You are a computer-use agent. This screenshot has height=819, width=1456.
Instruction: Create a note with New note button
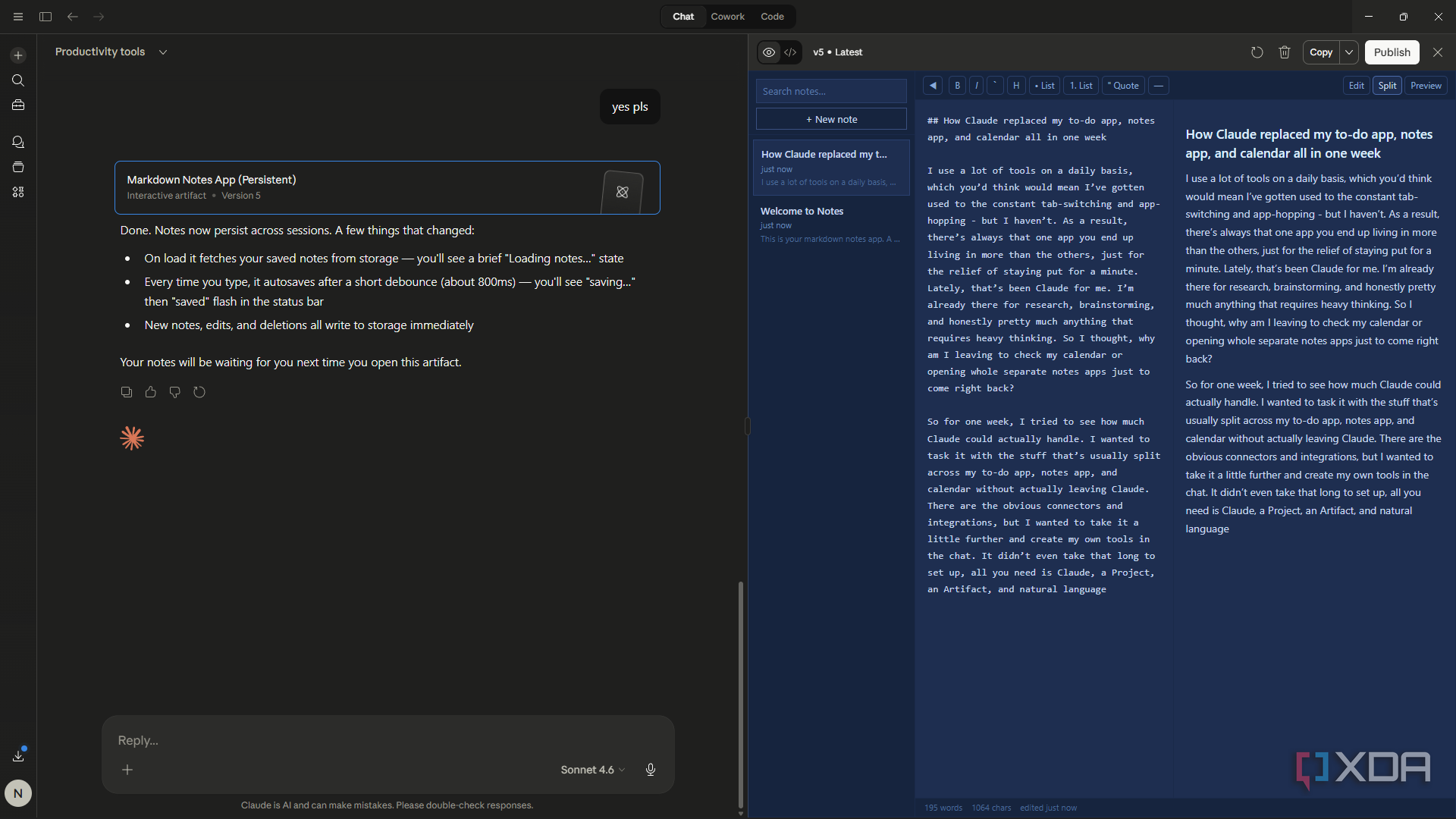831,119
